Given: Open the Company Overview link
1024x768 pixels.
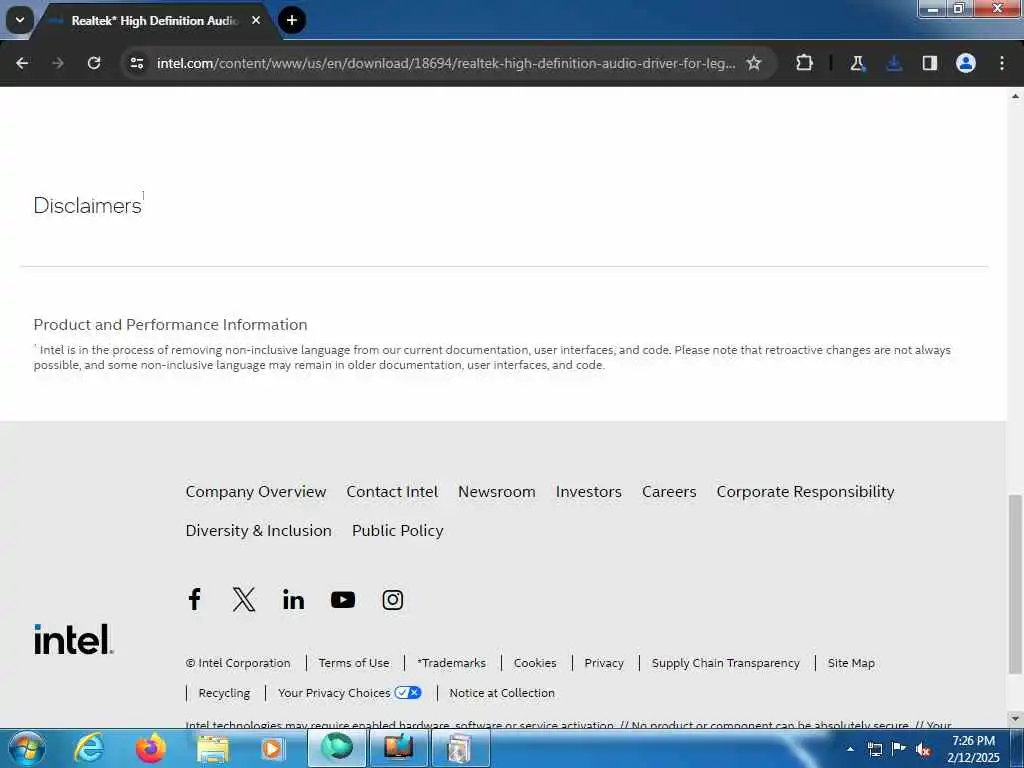Looking at the screenshot, I should [x=255, y=492].
